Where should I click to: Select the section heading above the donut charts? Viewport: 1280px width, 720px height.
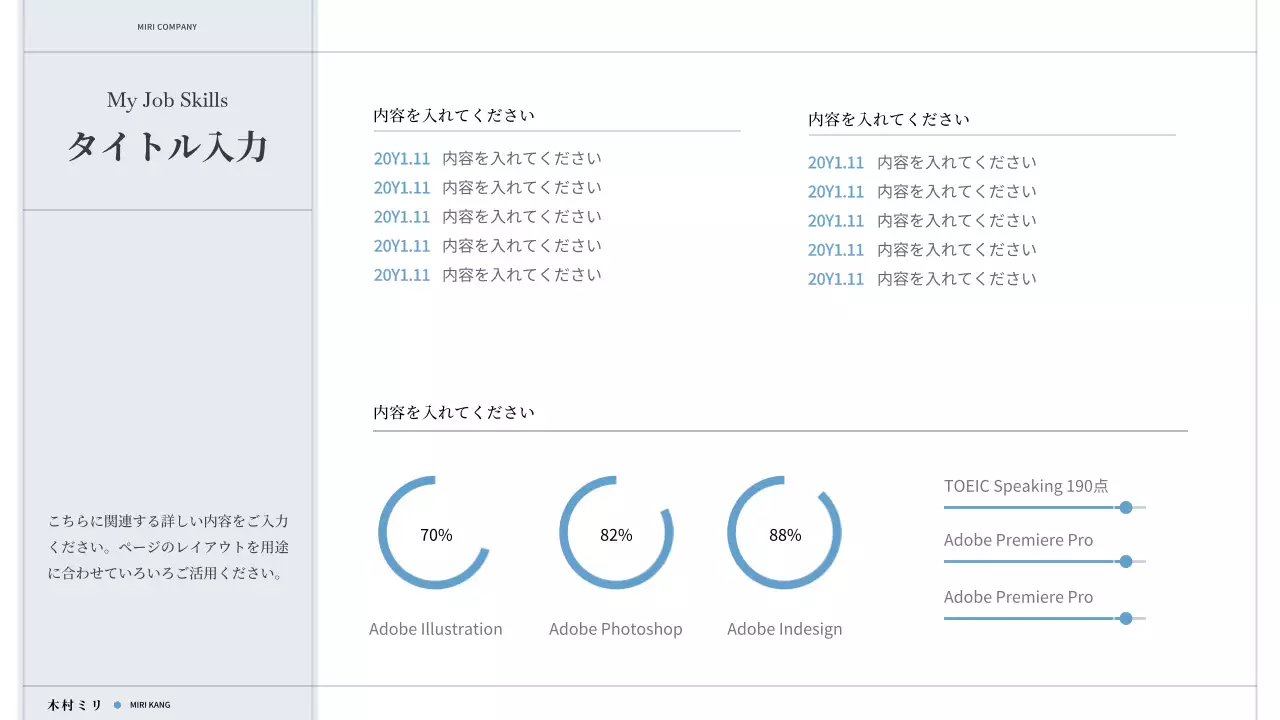[x=454, y=412]
